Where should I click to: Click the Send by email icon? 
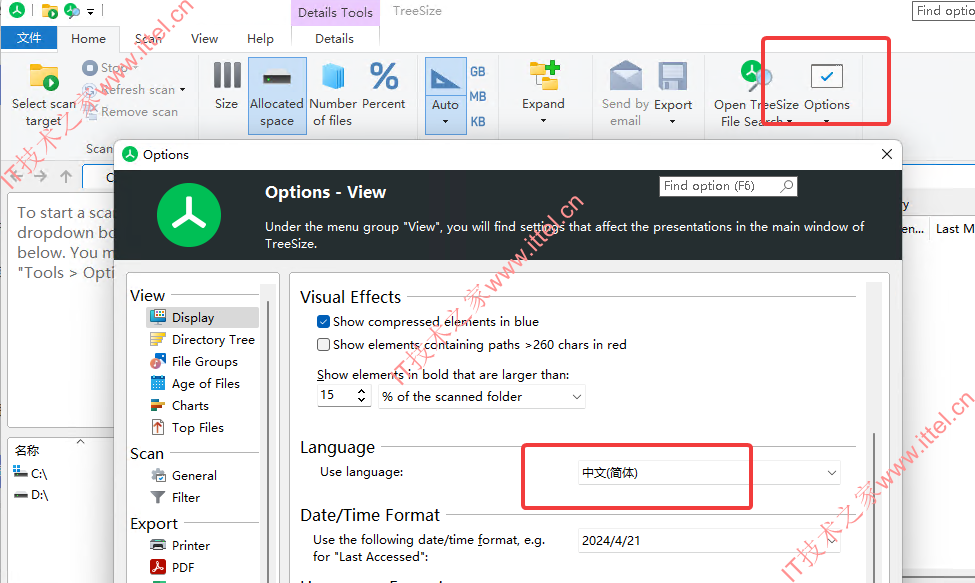click(626, 76)
